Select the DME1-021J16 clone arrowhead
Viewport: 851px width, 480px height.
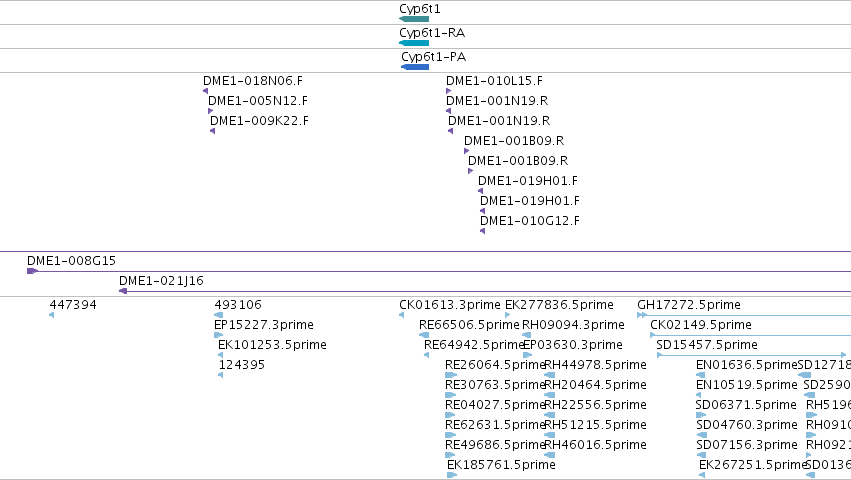click(x=123, y=291)
